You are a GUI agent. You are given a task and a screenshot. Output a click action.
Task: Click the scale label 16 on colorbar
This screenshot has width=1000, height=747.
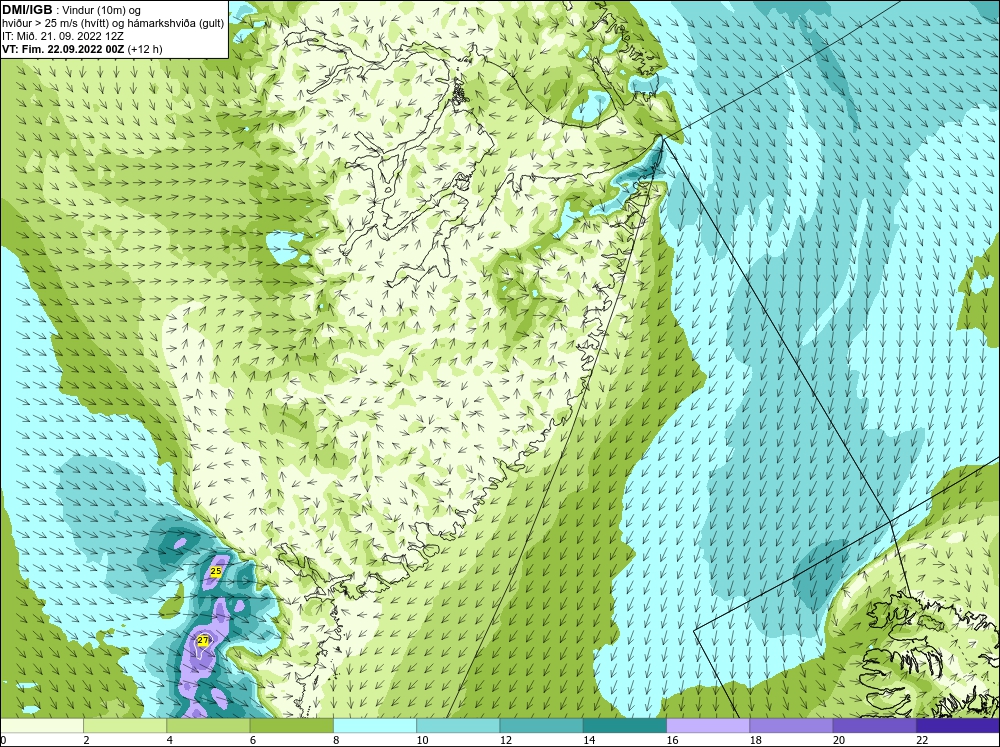click(x=672, y=740)
